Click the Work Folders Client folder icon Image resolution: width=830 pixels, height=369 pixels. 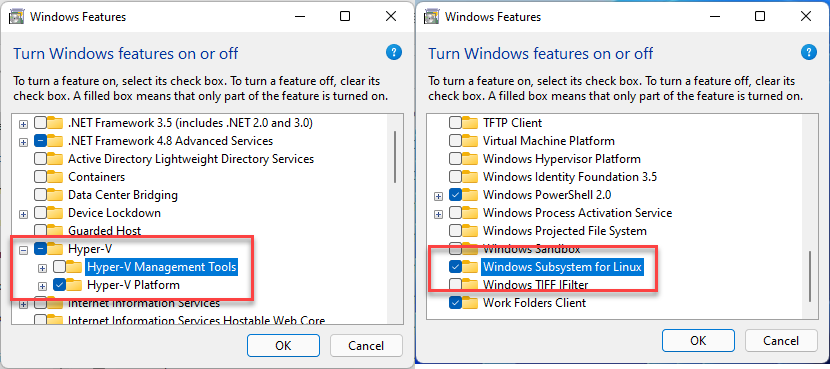pos(471,303)
